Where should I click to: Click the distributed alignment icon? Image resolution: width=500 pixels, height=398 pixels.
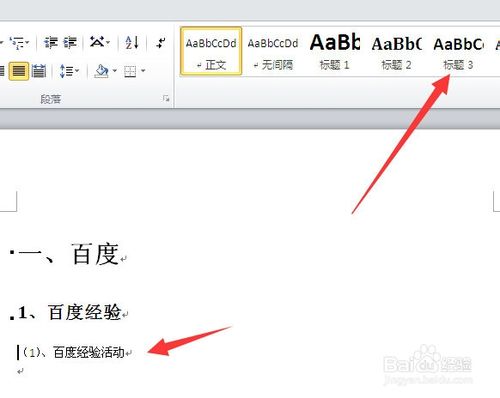(x=39, y=71)
